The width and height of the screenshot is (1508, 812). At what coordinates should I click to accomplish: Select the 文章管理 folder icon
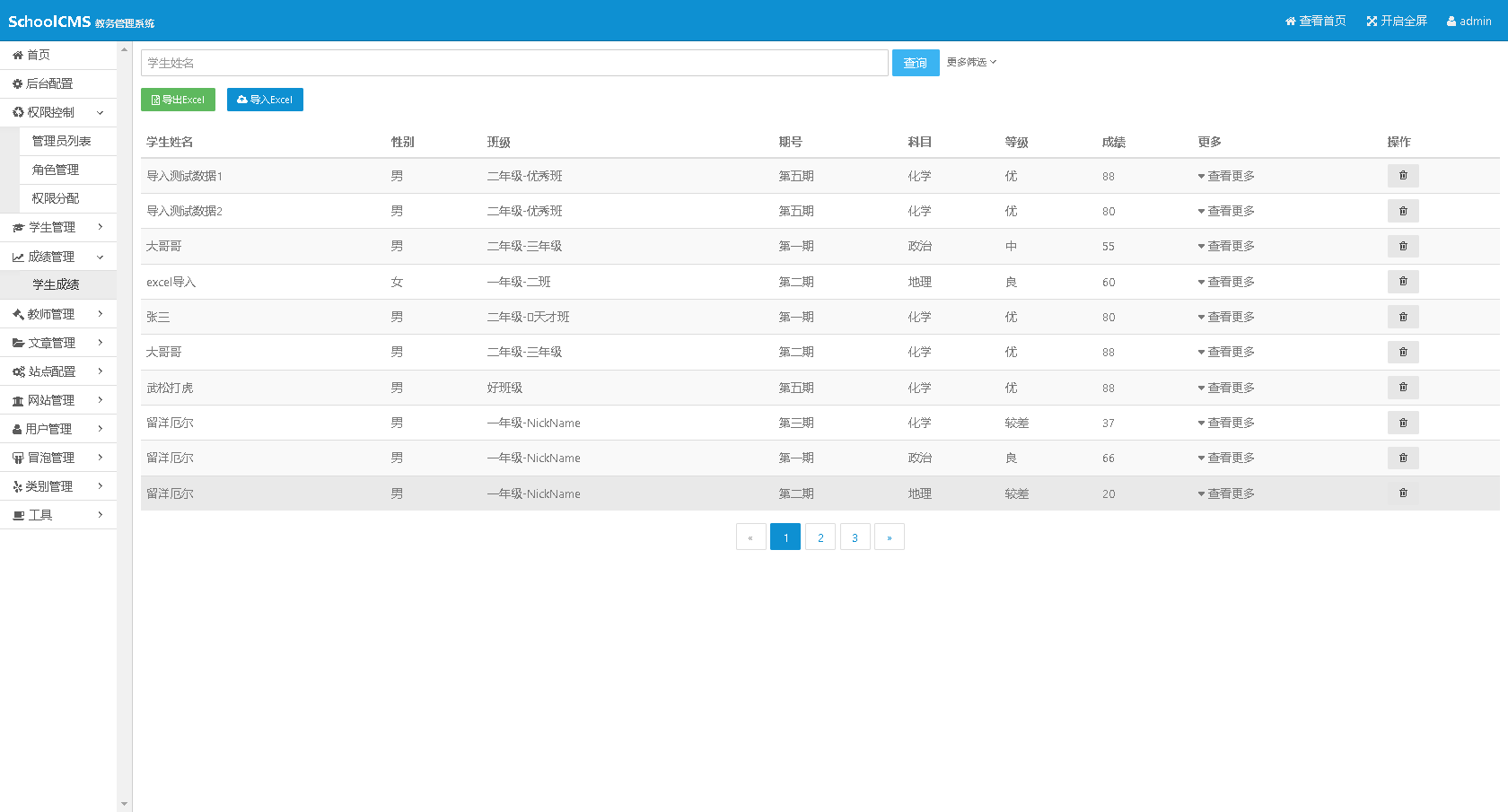[x=19, y=342]
